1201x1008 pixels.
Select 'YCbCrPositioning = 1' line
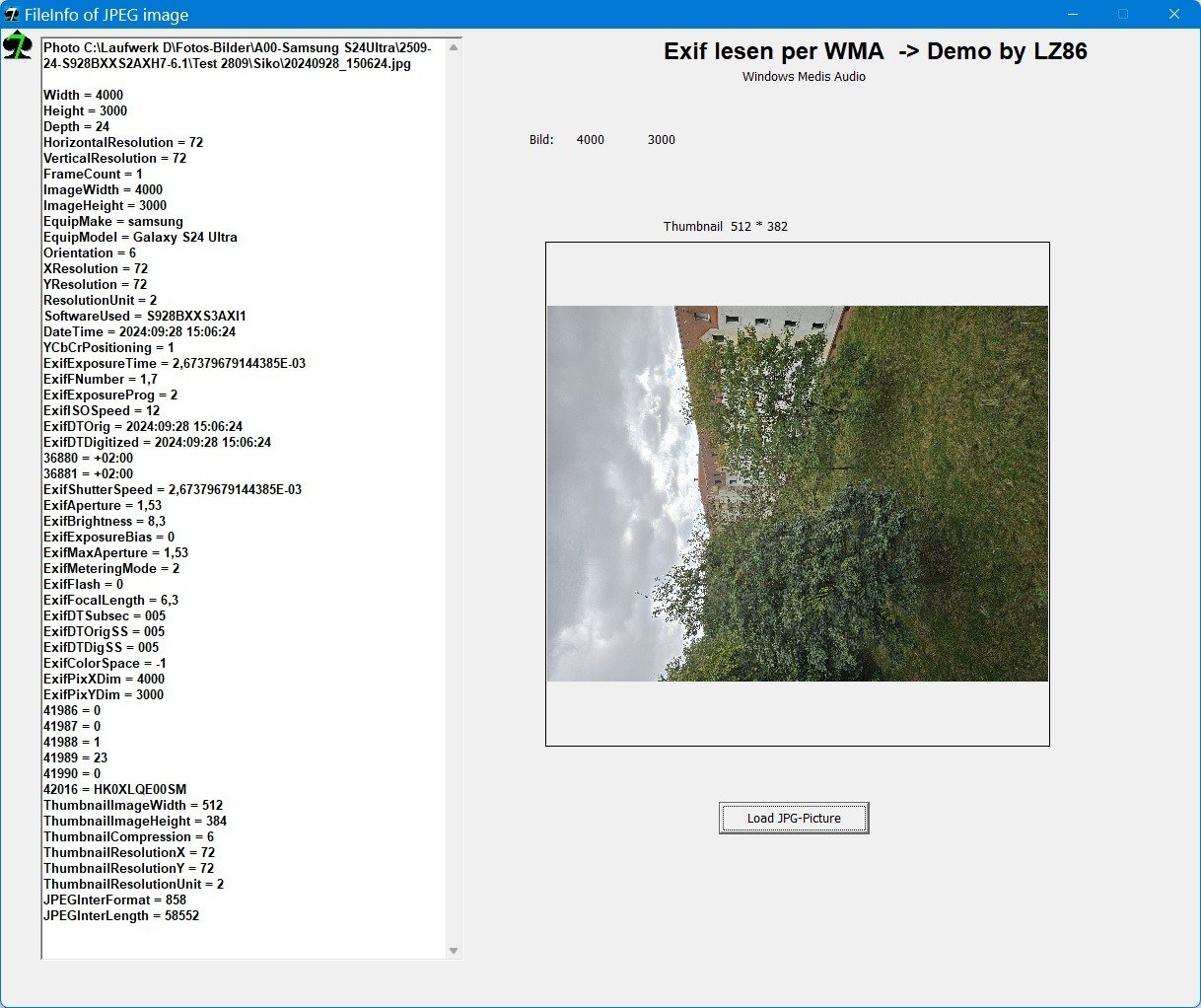[x=109, y=347]
